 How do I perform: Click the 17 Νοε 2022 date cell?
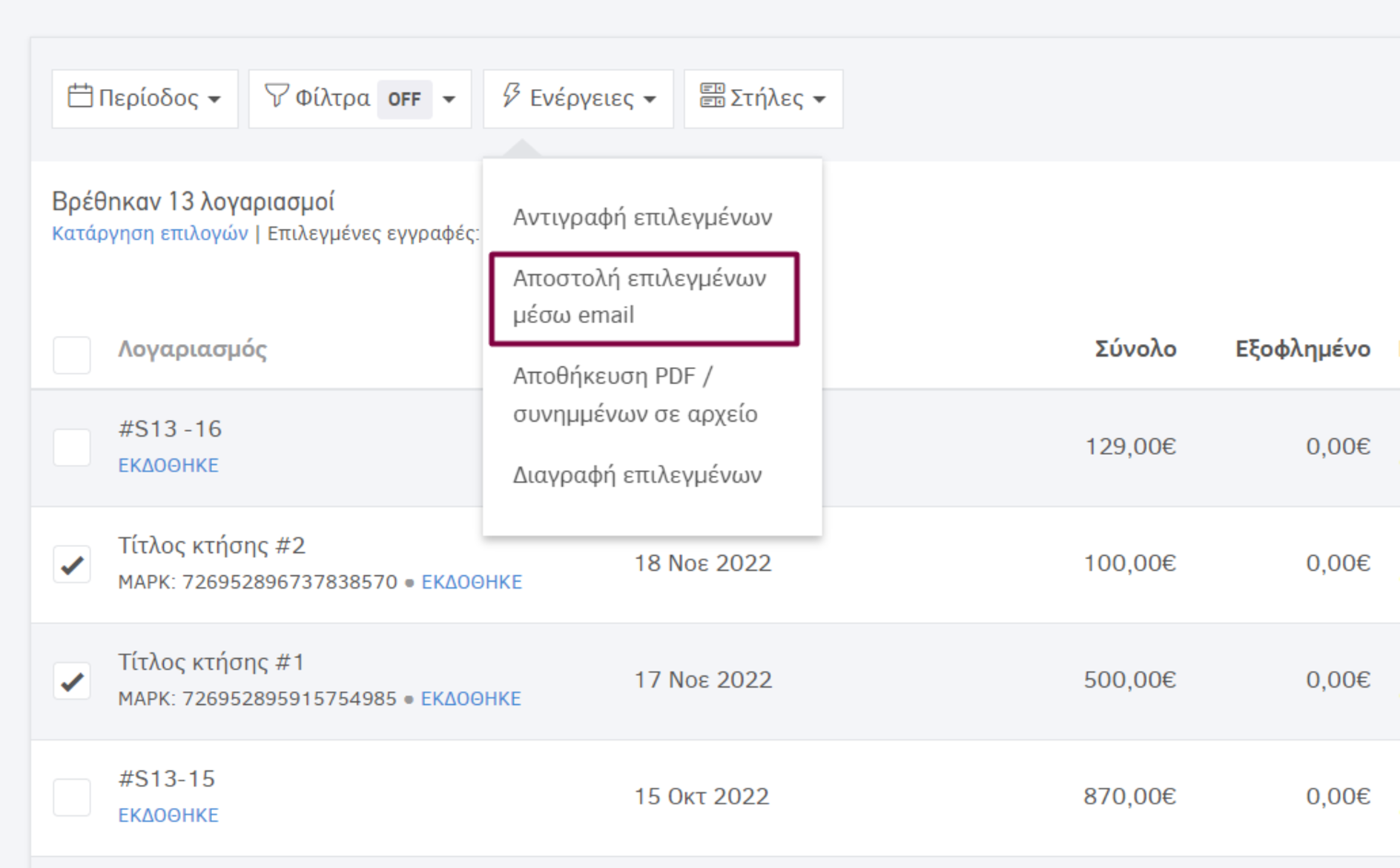click(x=703, y=680)
